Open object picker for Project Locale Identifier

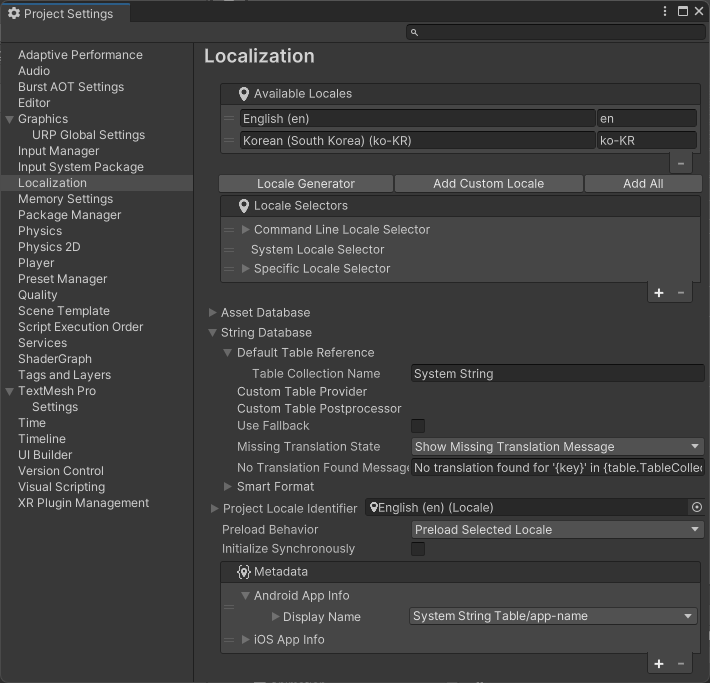(x=697, y=507)
